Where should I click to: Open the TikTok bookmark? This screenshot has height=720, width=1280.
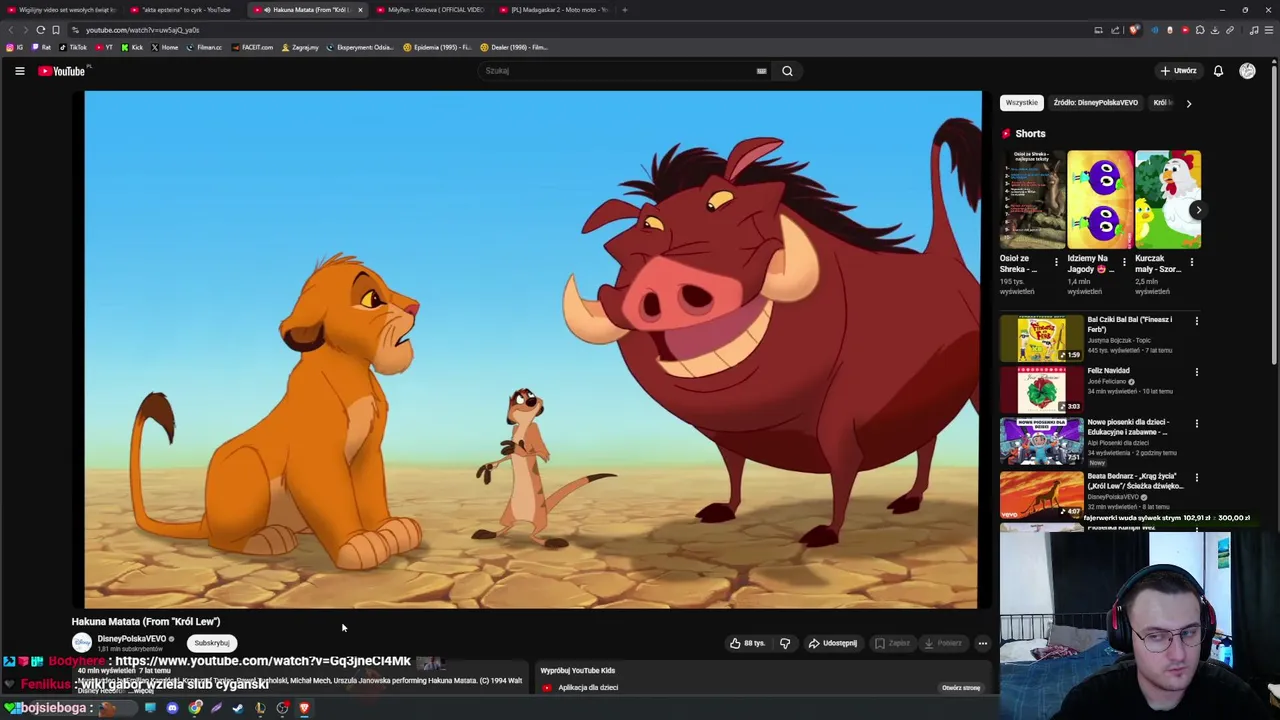pos(73,47)
